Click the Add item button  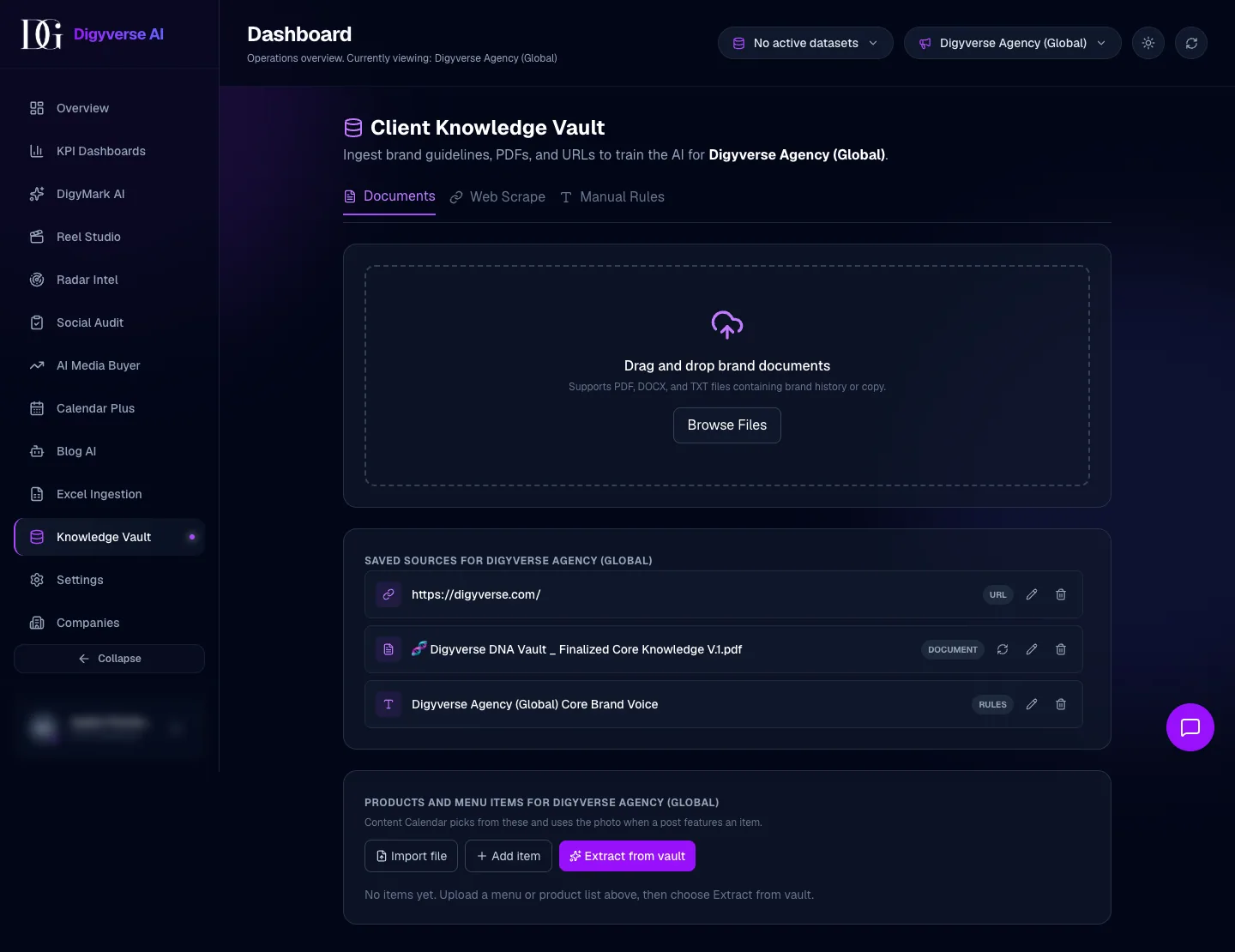tap(509, 856)
